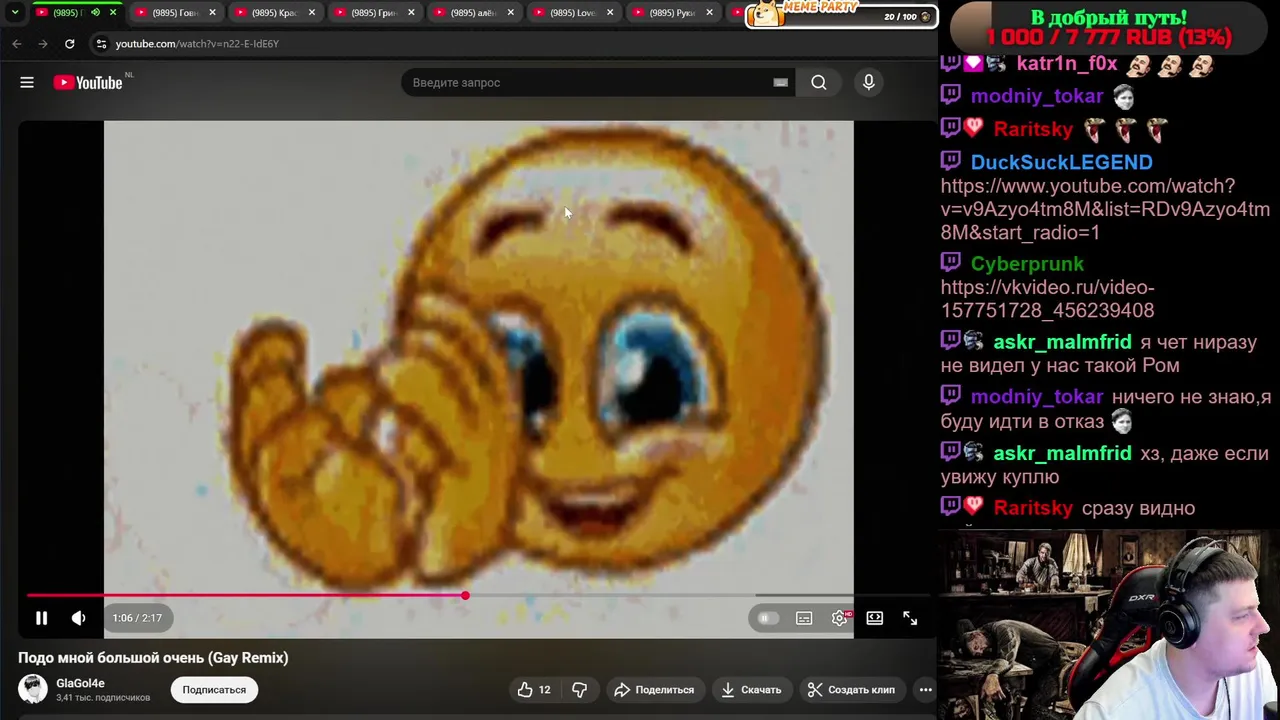Create a clip with Создать клип
The height and width of the screenshot is (720, 1280).
pos(851,690)
